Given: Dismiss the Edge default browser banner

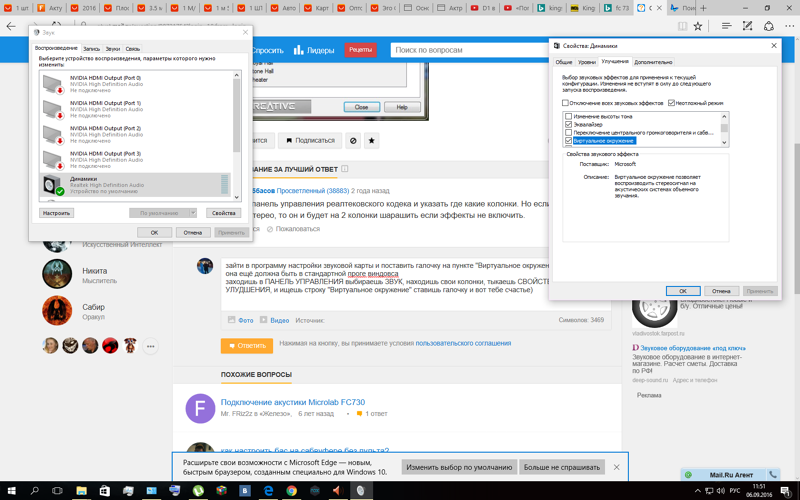Looking at the screenshot, I should pyautogui.click(x=616, y=467).
